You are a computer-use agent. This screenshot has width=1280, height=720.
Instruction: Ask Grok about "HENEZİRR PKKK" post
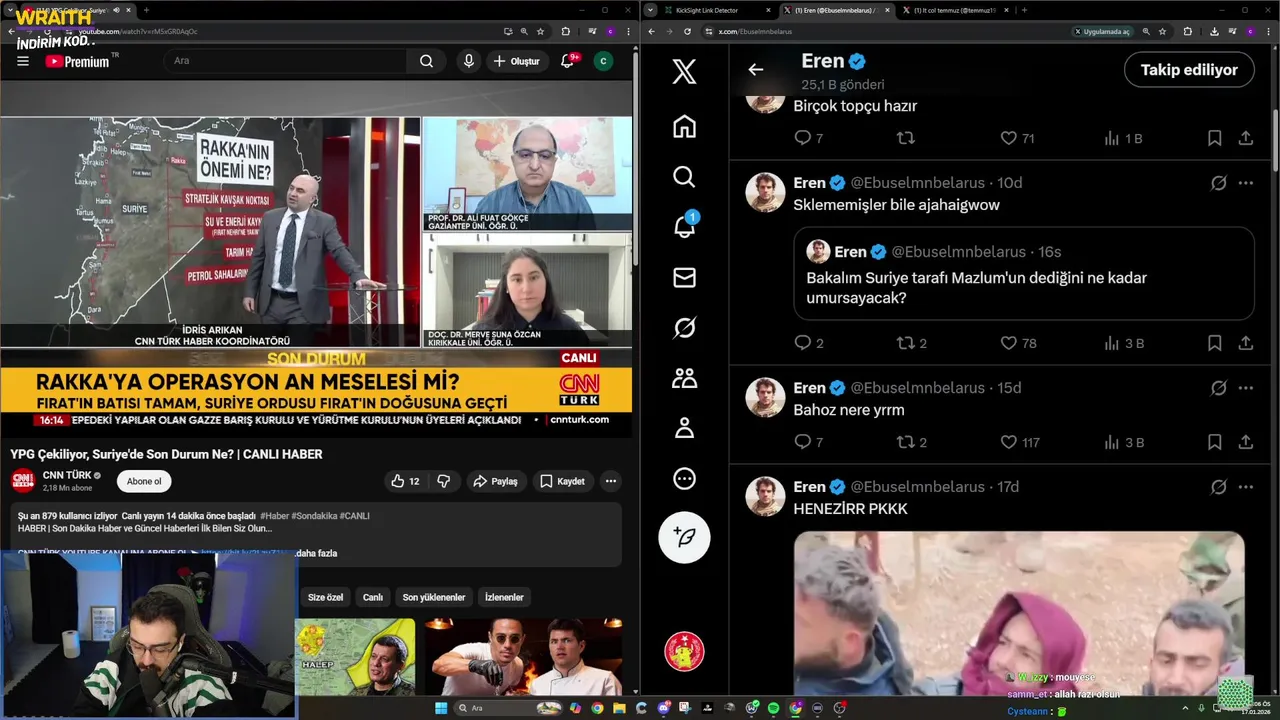click(x=1218, y=487)
